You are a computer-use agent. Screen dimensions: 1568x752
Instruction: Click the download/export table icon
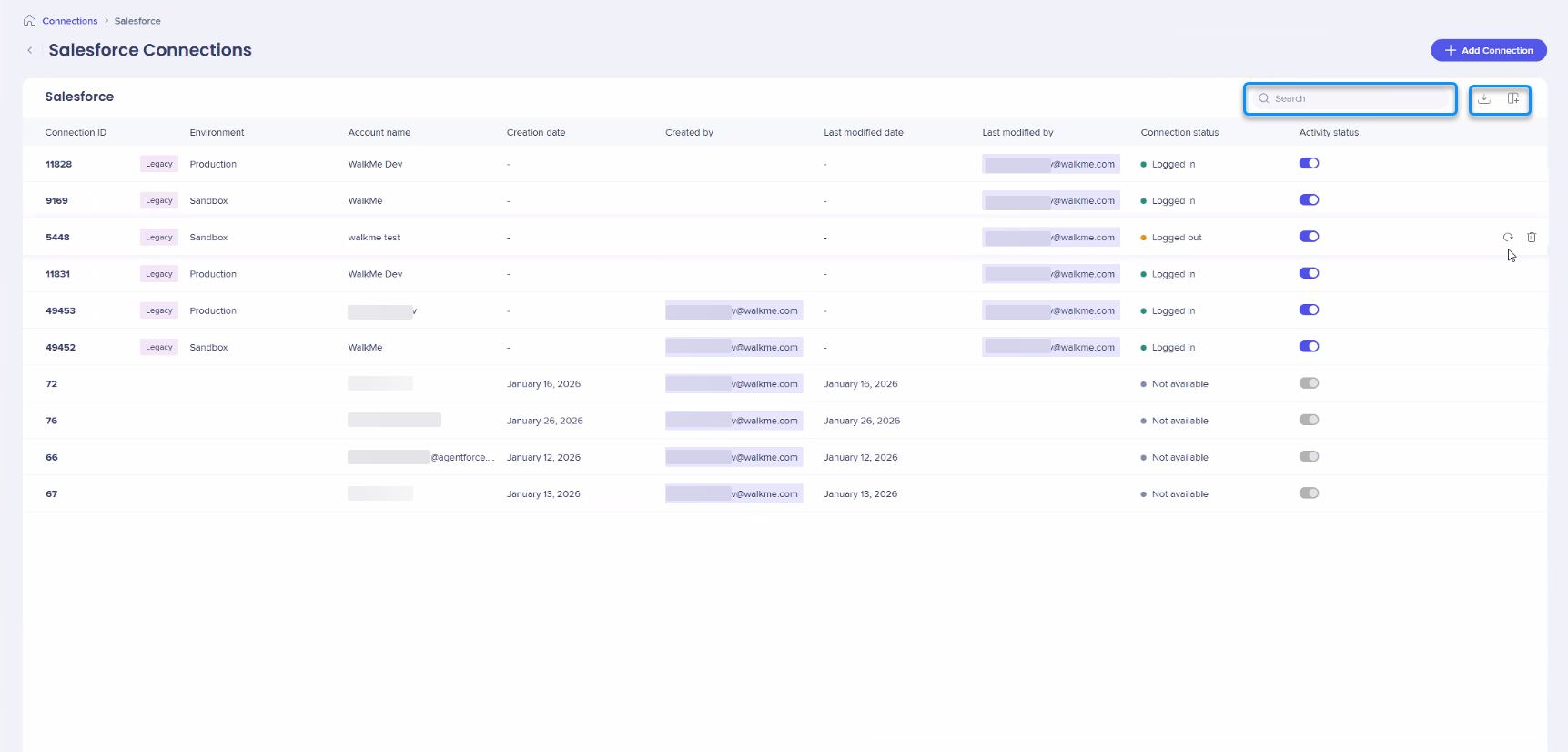[1484, 98]
